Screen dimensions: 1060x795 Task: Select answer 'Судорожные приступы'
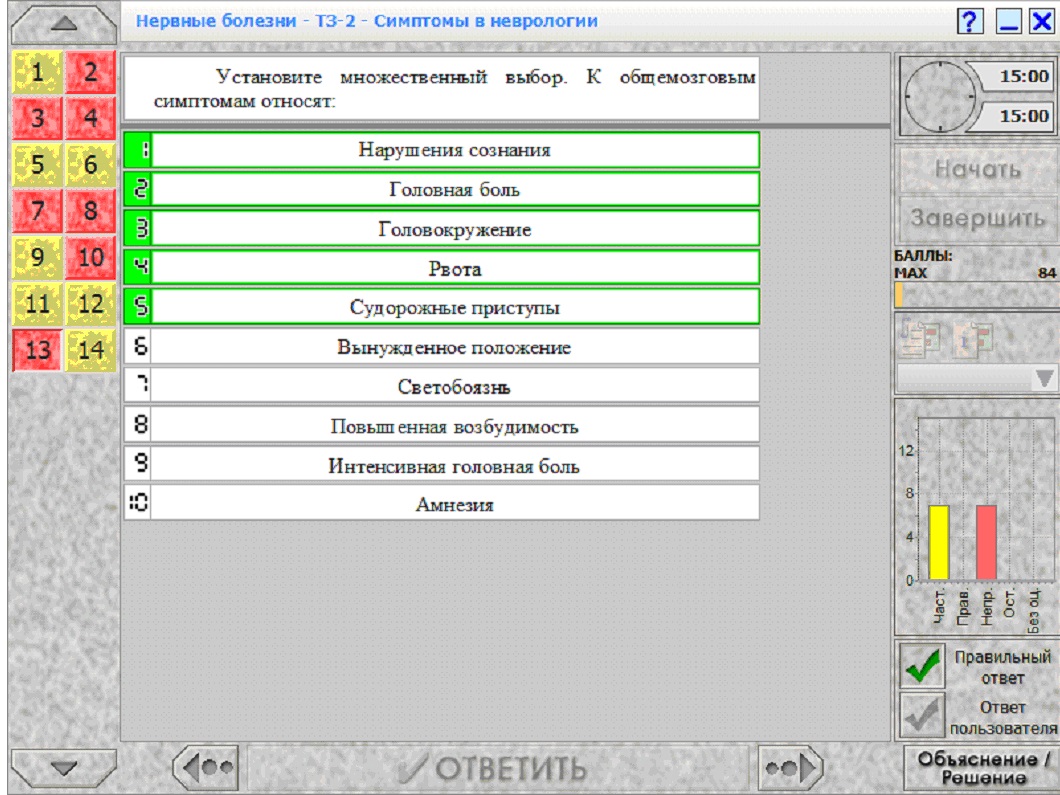tap(441, 308)
